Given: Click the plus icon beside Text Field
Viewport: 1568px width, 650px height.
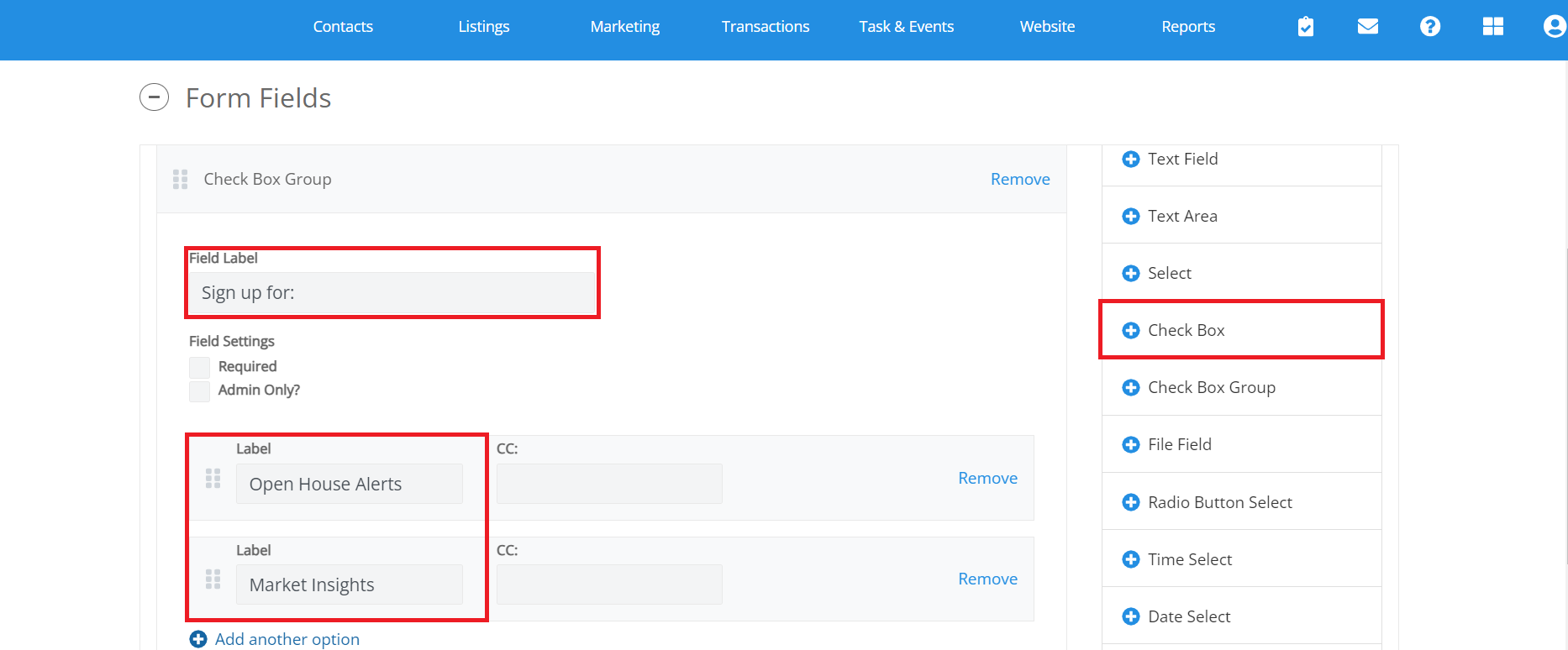Looking at the screenshot, I should point(1131,159).
